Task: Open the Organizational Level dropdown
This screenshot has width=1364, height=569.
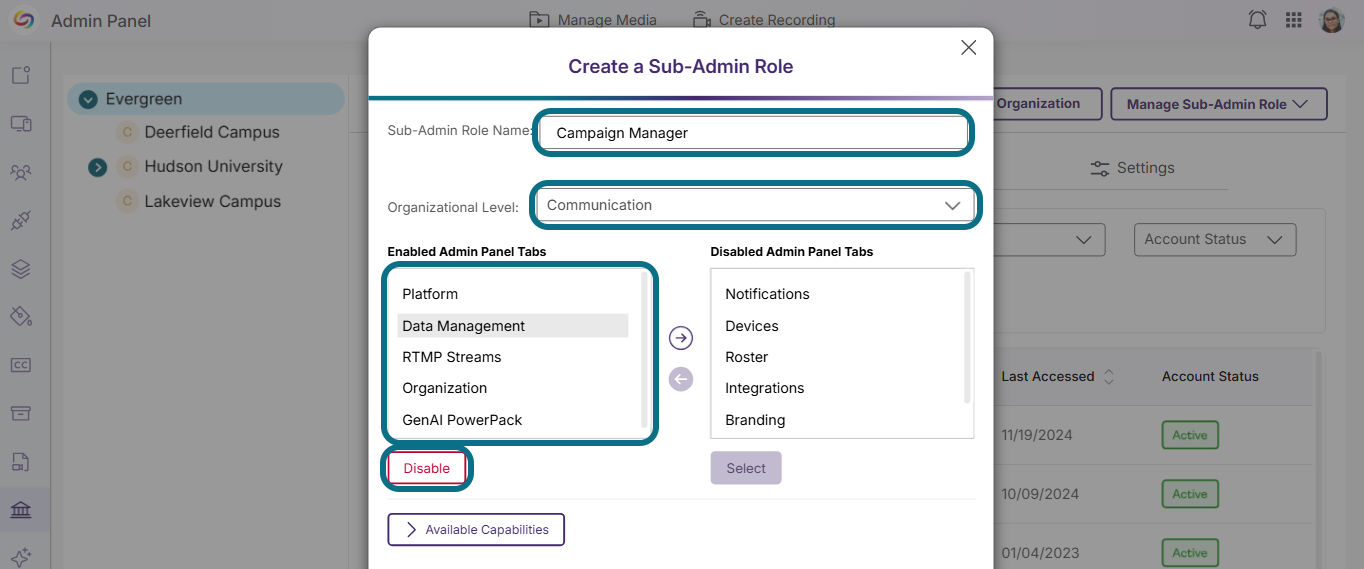Action: (x=755, y=205)
